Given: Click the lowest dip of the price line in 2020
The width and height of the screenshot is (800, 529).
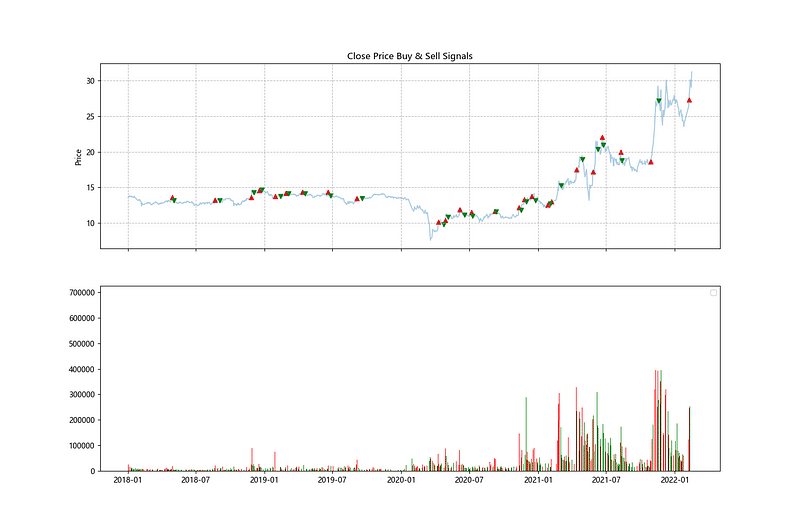Looking at the screenshot, I should click(x=431, y=239).
